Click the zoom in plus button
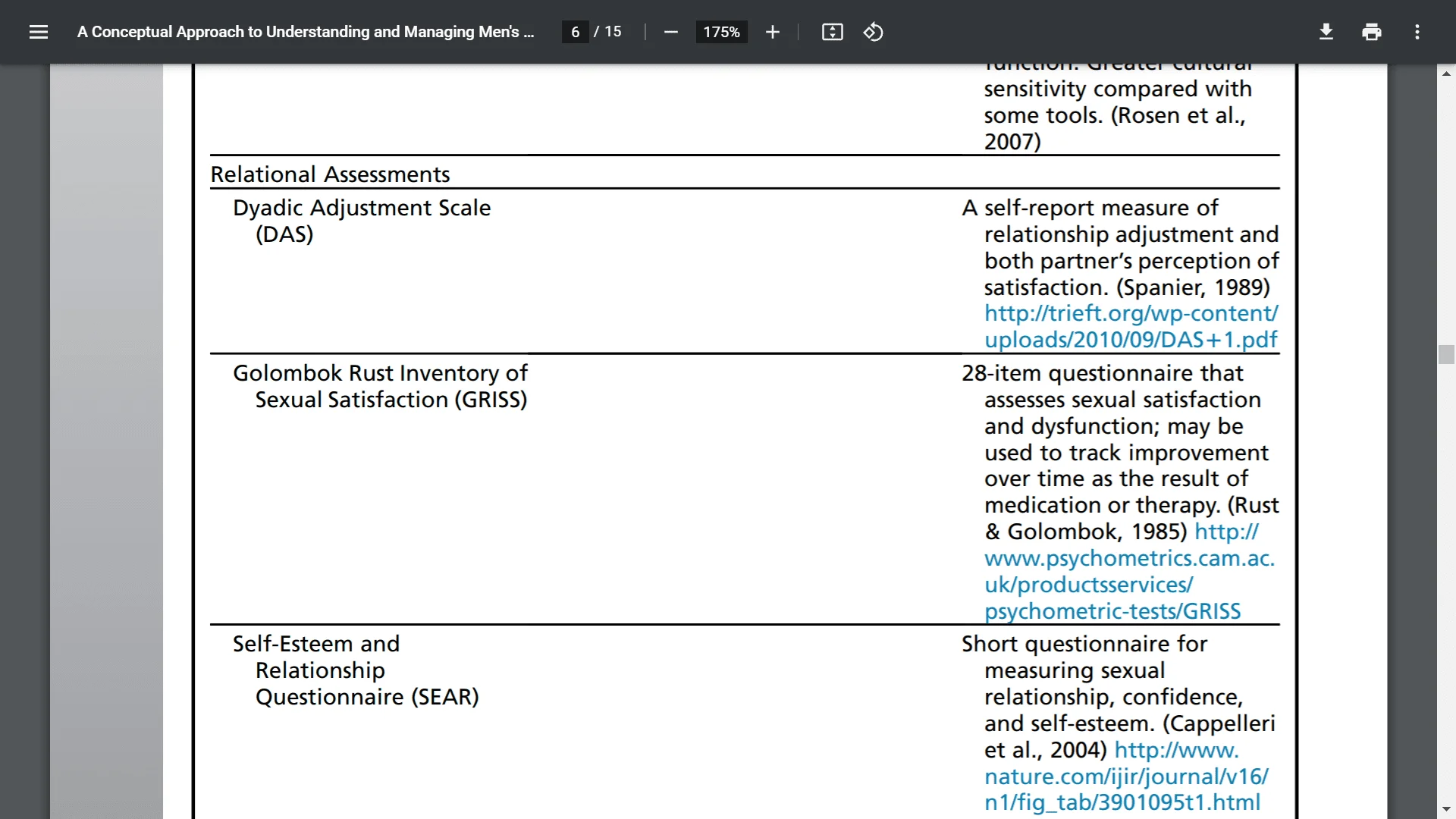 point(772,32)
